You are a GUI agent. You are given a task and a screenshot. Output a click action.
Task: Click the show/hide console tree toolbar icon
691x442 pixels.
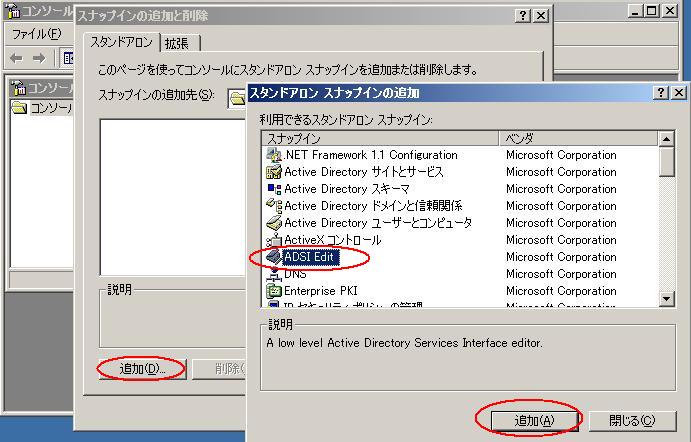[x=68, y=58]
